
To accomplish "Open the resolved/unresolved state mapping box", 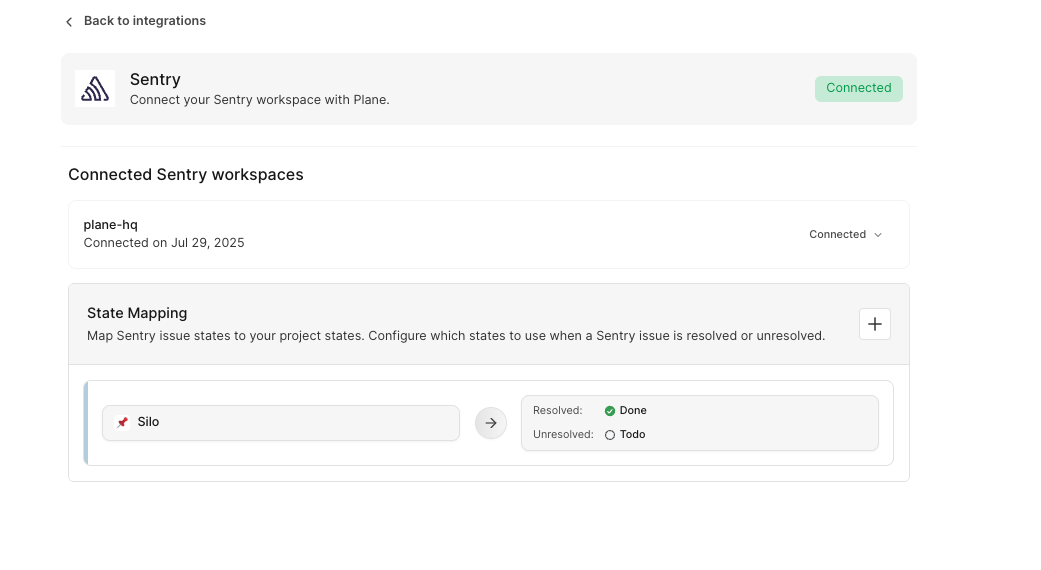I will 700,423.
